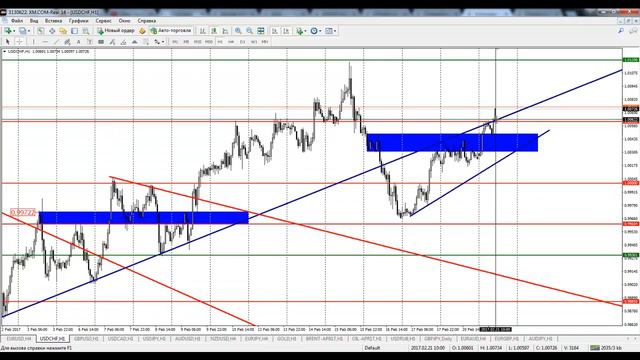Expand the Profiles dropdown arrow
Viewport: 640px width, 360px height.
pos(29,31)
